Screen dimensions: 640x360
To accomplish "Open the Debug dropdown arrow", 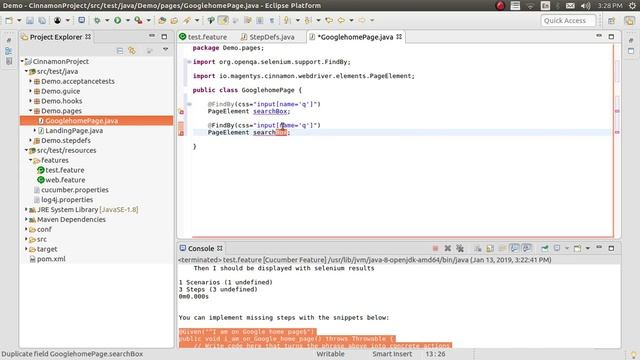I will 107,20.
